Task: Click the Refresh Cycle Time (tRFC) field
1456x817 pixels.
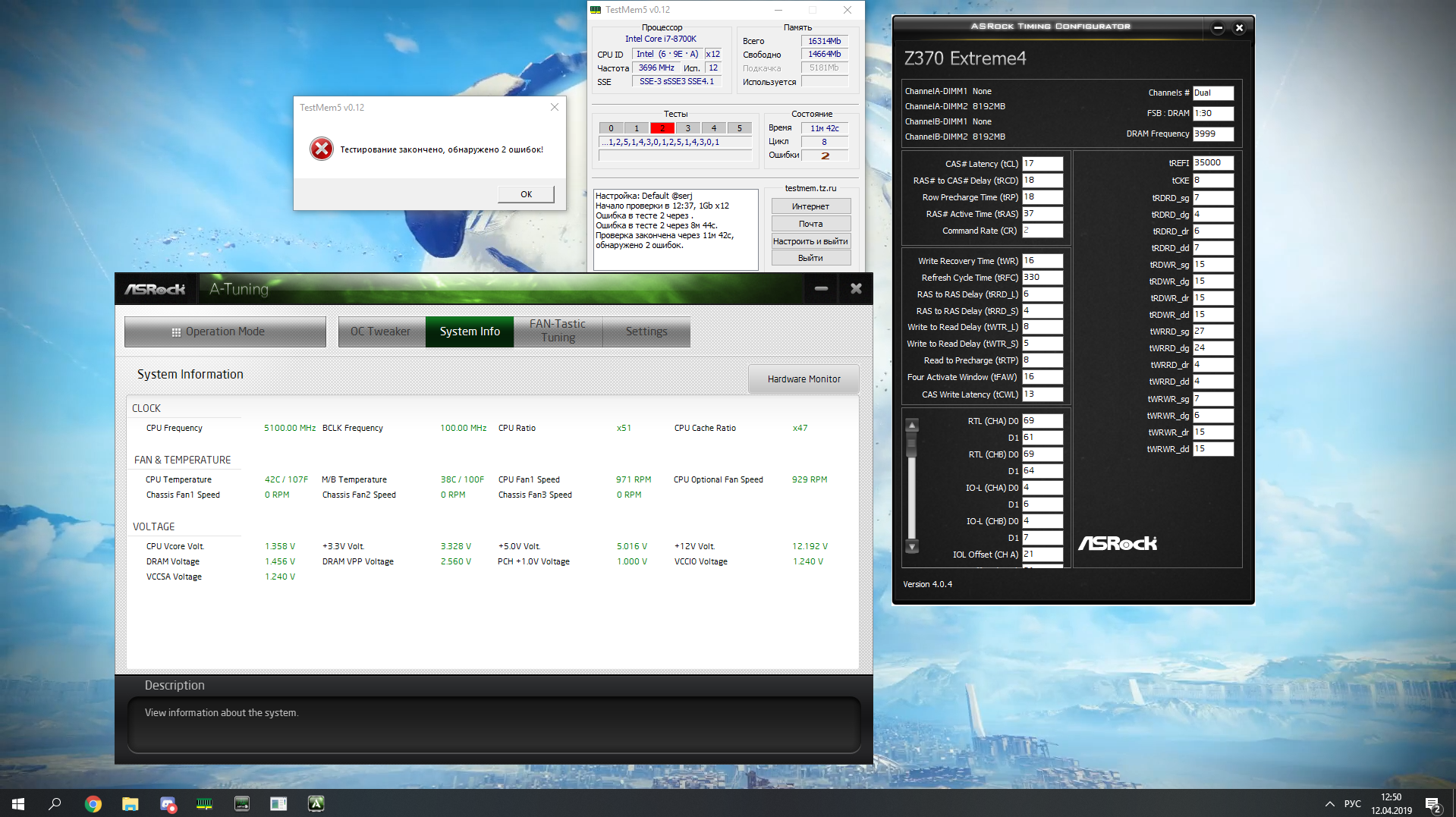Action: pyautogui.click(x=1042, y=278)
